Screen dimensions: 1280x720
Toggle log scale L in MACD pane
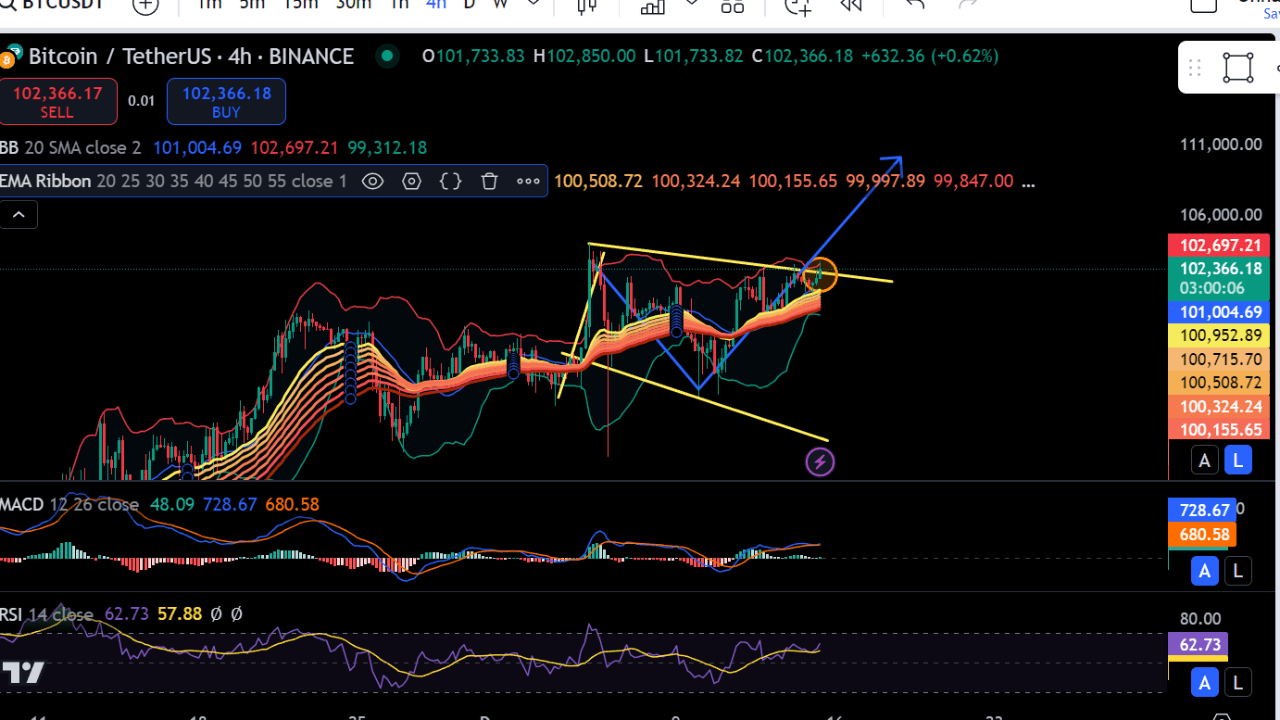click(x=1238, y=571)
